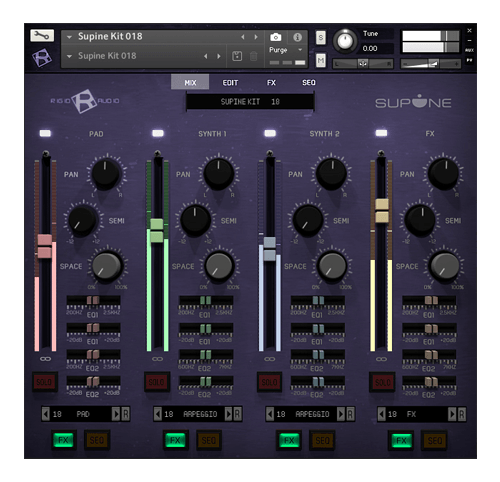Click the randomize R button for SYNTH 2
The width and height of the screenshot is (500, 482).
click(350, 414)
